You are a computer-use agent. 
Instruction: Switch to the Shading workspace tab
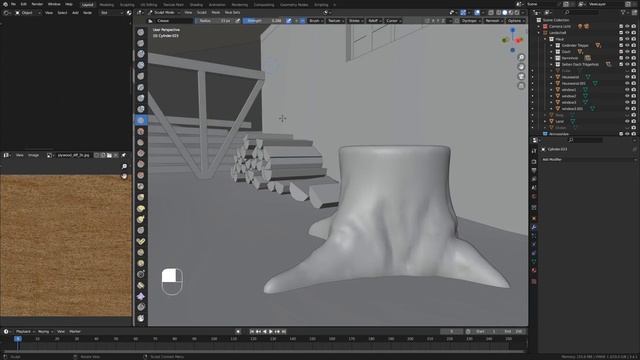[196, 5]
